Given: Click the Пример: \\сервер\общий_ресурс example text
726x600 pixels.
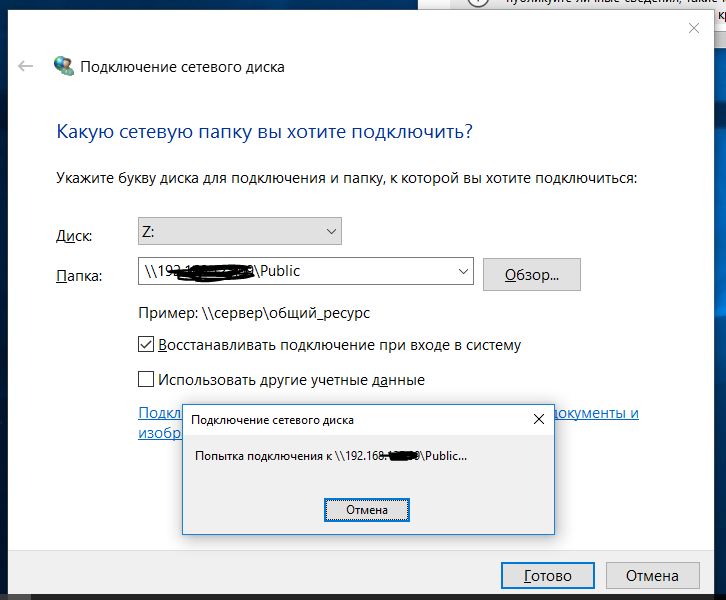Looking at the screenshot, I should (x=254, y=313).
